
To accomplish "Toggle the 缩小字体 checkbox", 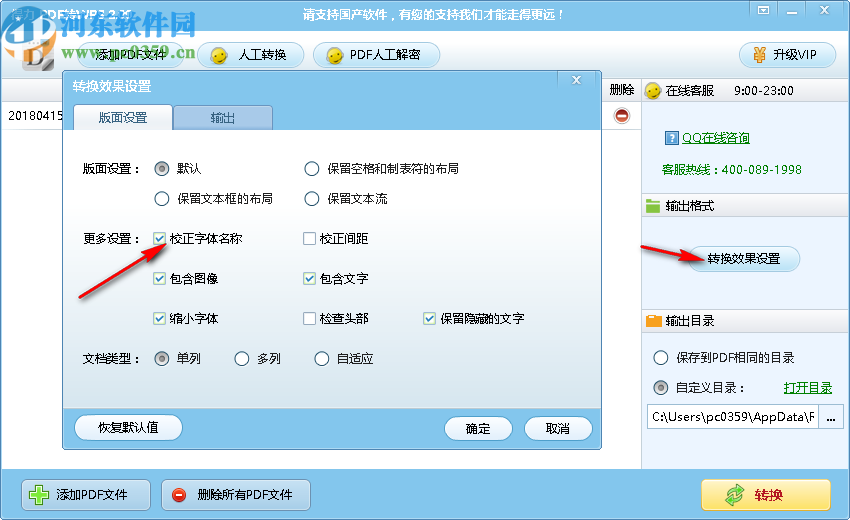I will click(159, 318).
